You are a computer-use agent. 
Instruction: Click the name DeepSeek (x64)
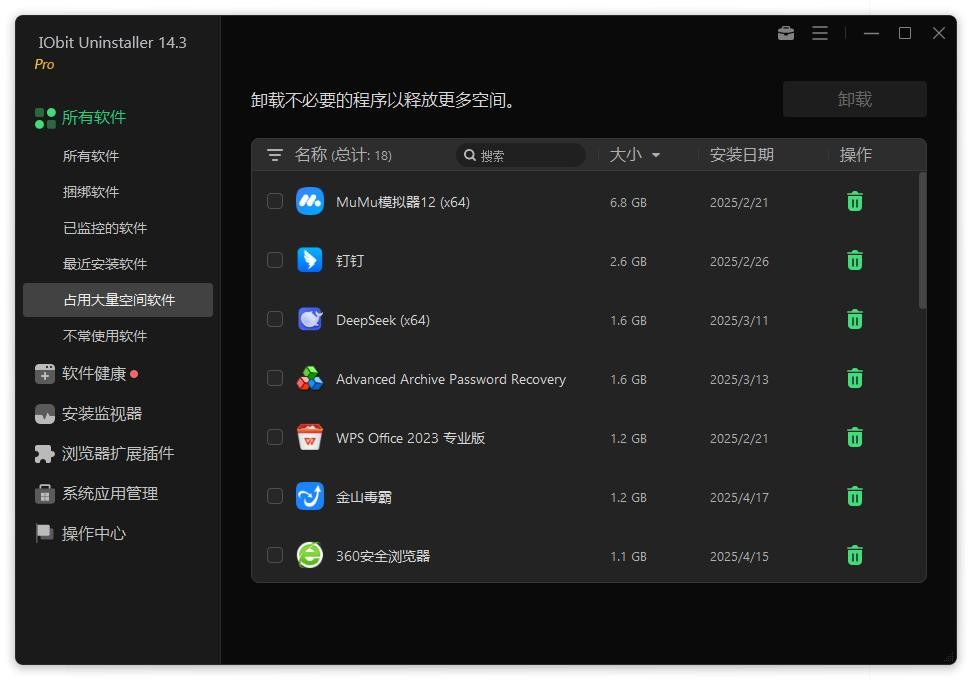pos(382,320)
